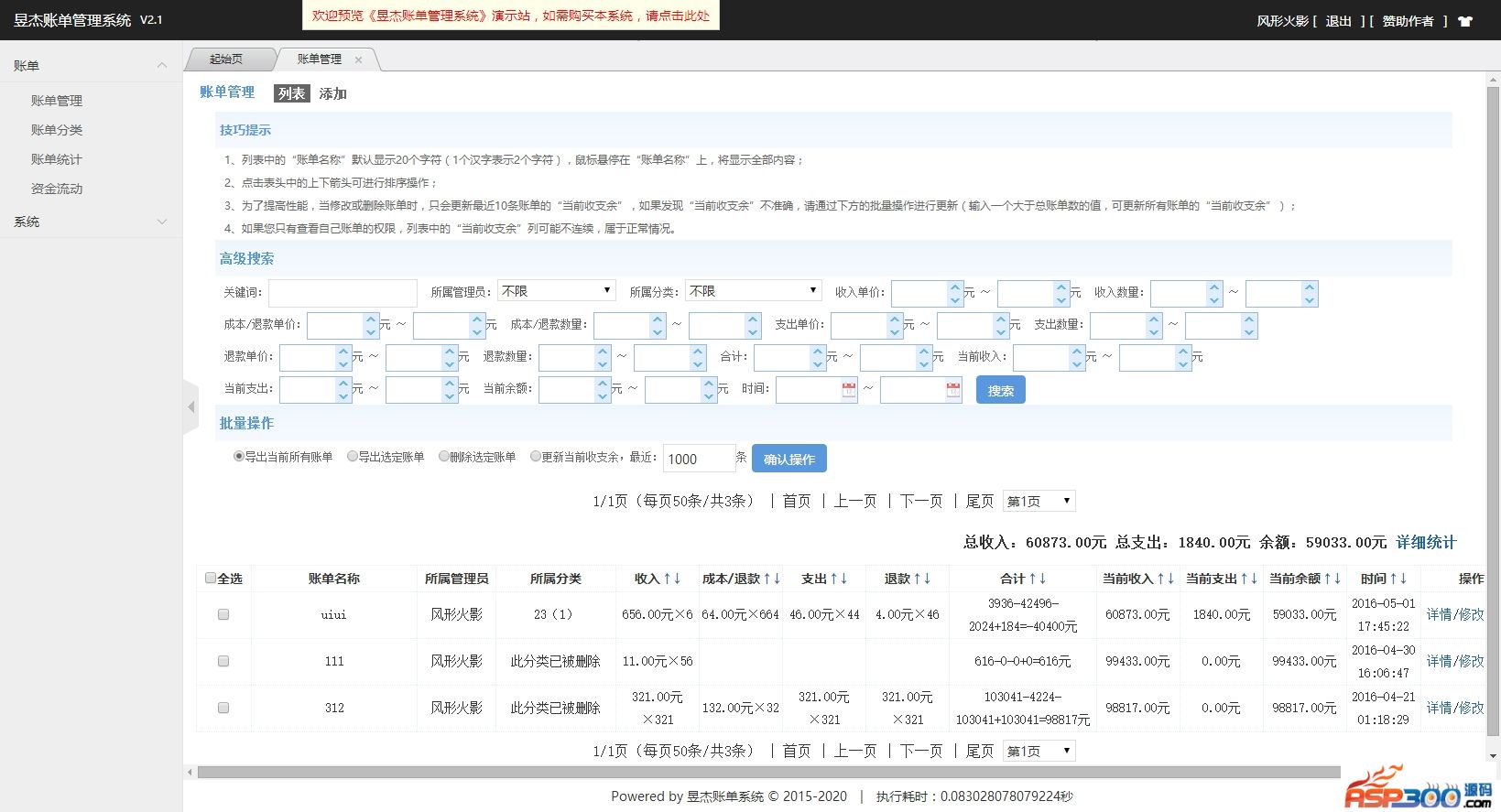Click the horizontal scrollbar at the bottom
Viewport: 1501px width, 812px height.
767,773
